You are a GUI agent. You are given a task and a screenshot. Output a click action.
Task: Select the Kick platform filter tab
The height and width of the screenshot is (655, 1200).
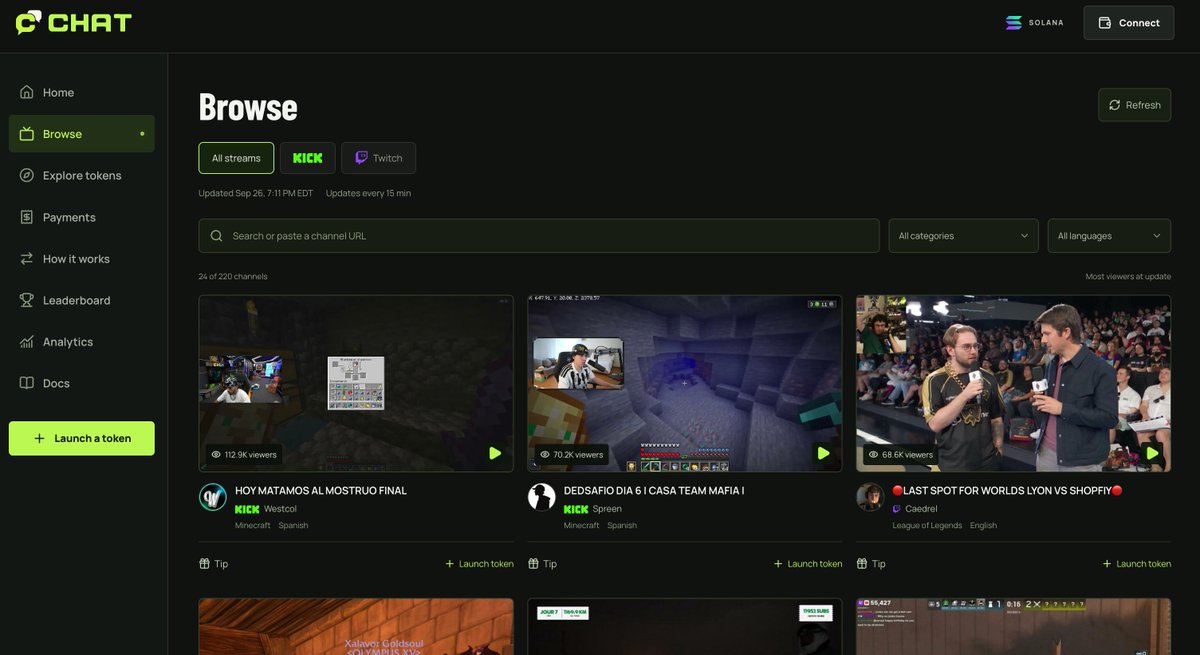(x=308, y=158)
